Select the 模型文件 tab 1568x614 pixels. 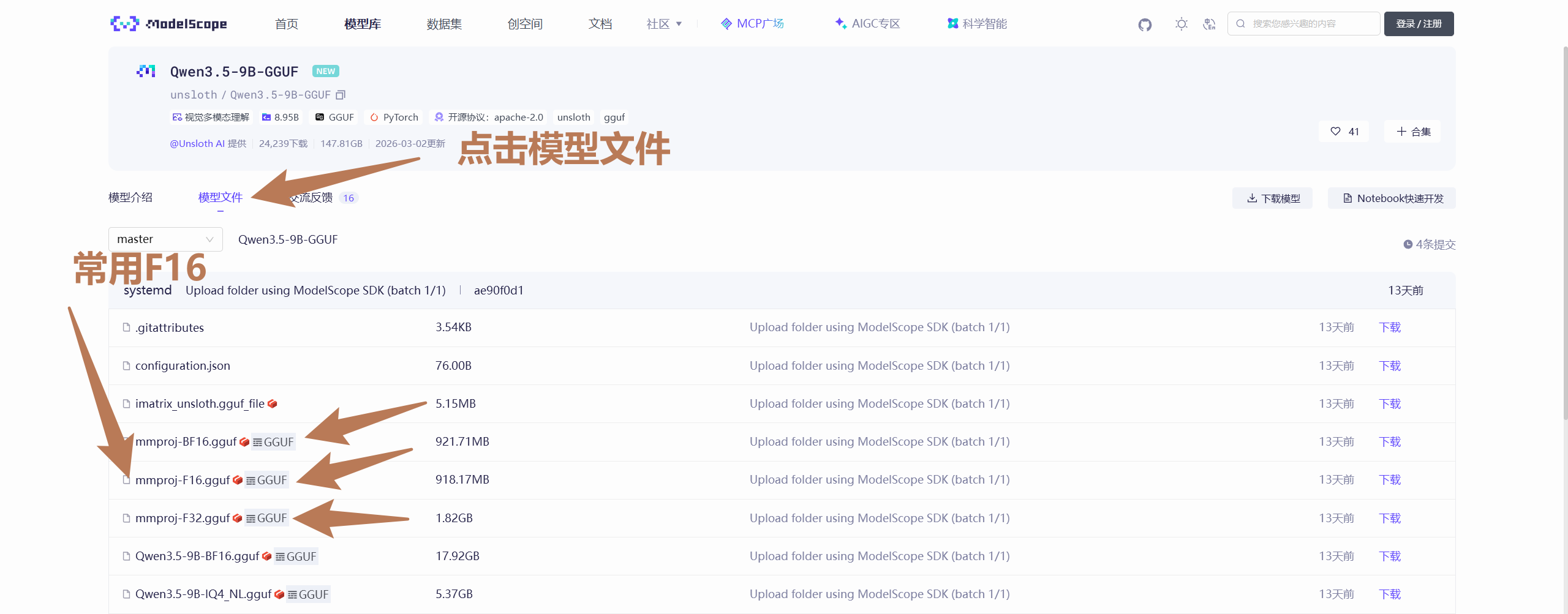(x=221, y=197)
